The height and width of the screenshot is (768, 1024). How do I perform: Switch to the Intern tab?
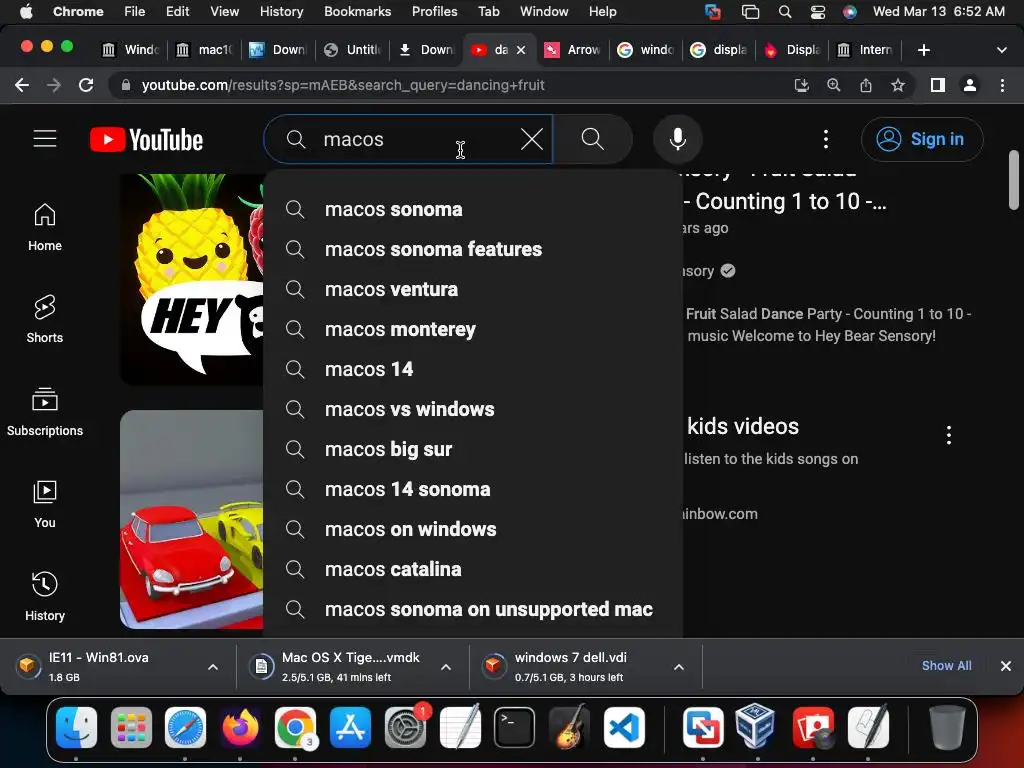point(865,50)
